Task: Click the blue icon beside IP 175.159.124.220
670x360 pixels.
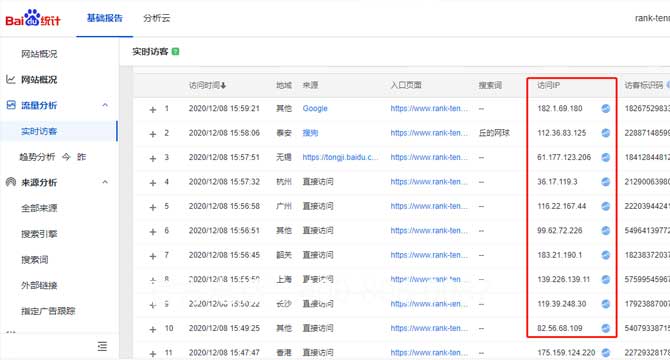Action: click(605, 353)
